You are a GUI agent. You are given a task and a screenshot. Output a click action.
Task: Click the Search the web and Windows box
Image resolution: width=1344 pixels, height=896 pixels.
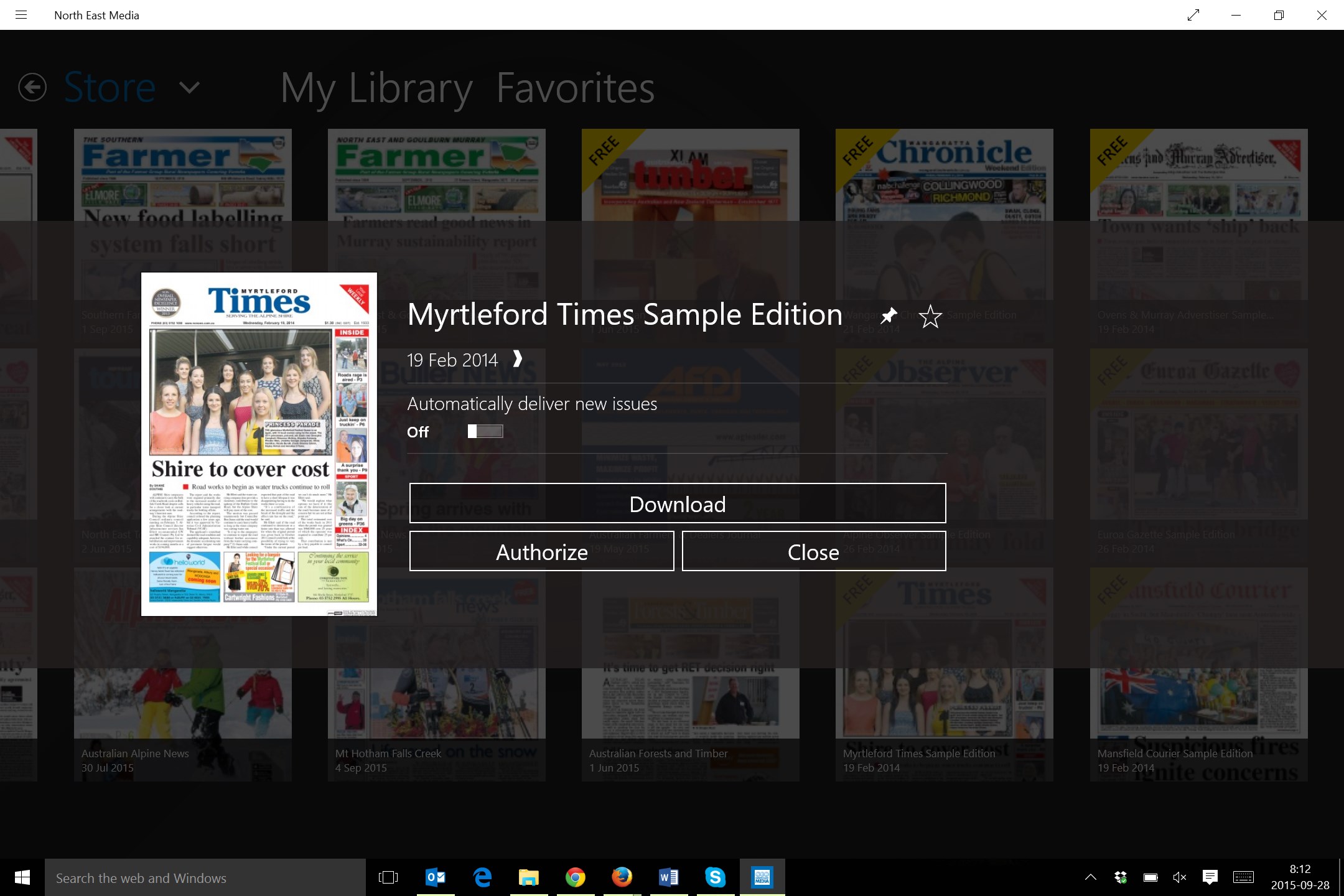(x=205, y=878)
